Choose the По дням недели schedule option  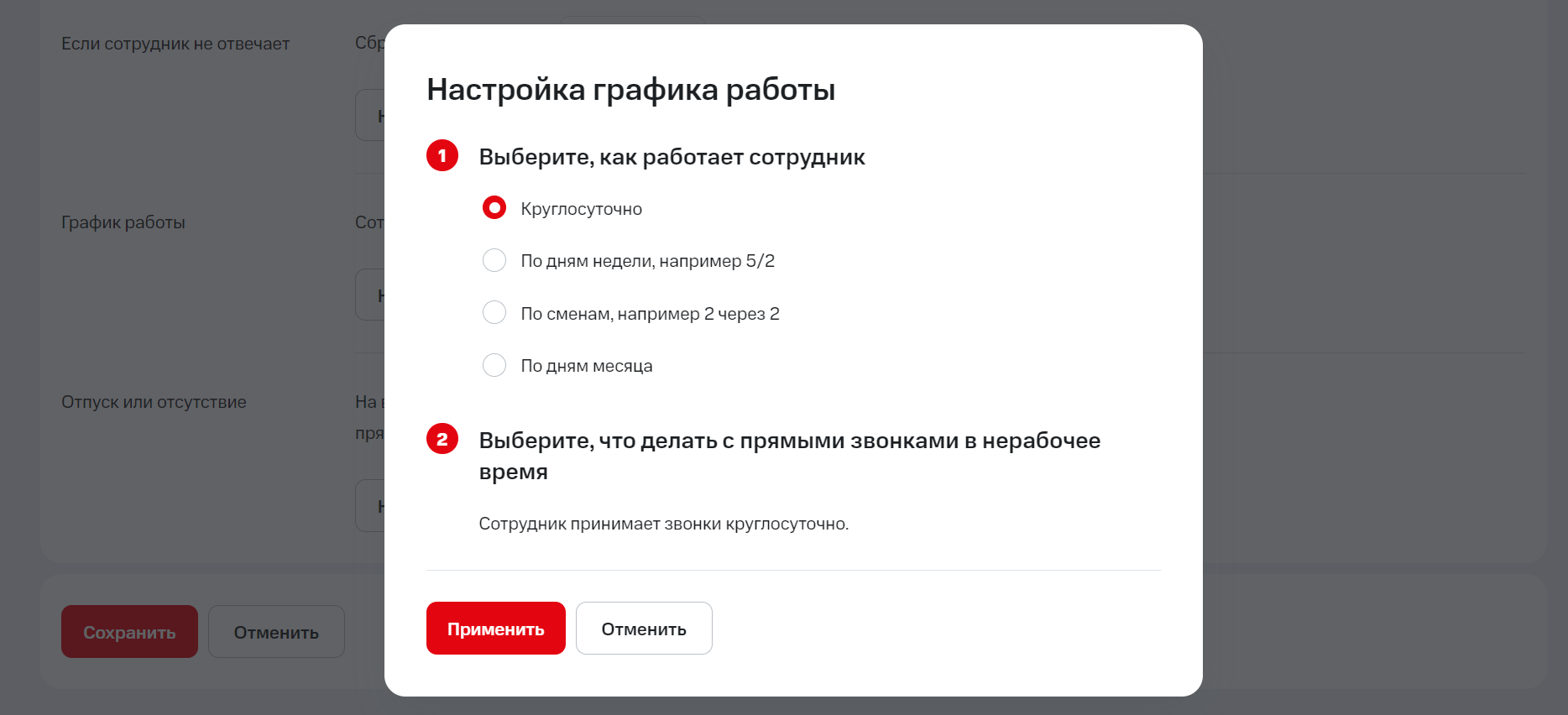click(494, 261)
